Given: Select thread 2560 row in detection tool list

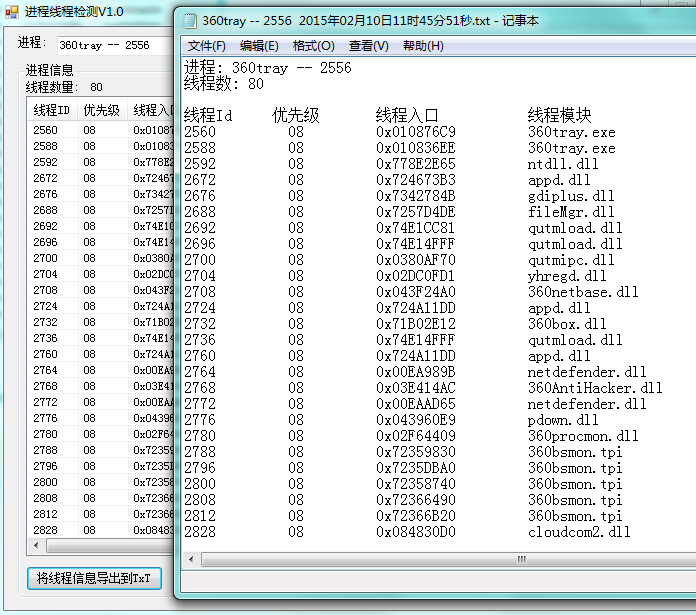Looking at the screenshot, I should 101,130.
